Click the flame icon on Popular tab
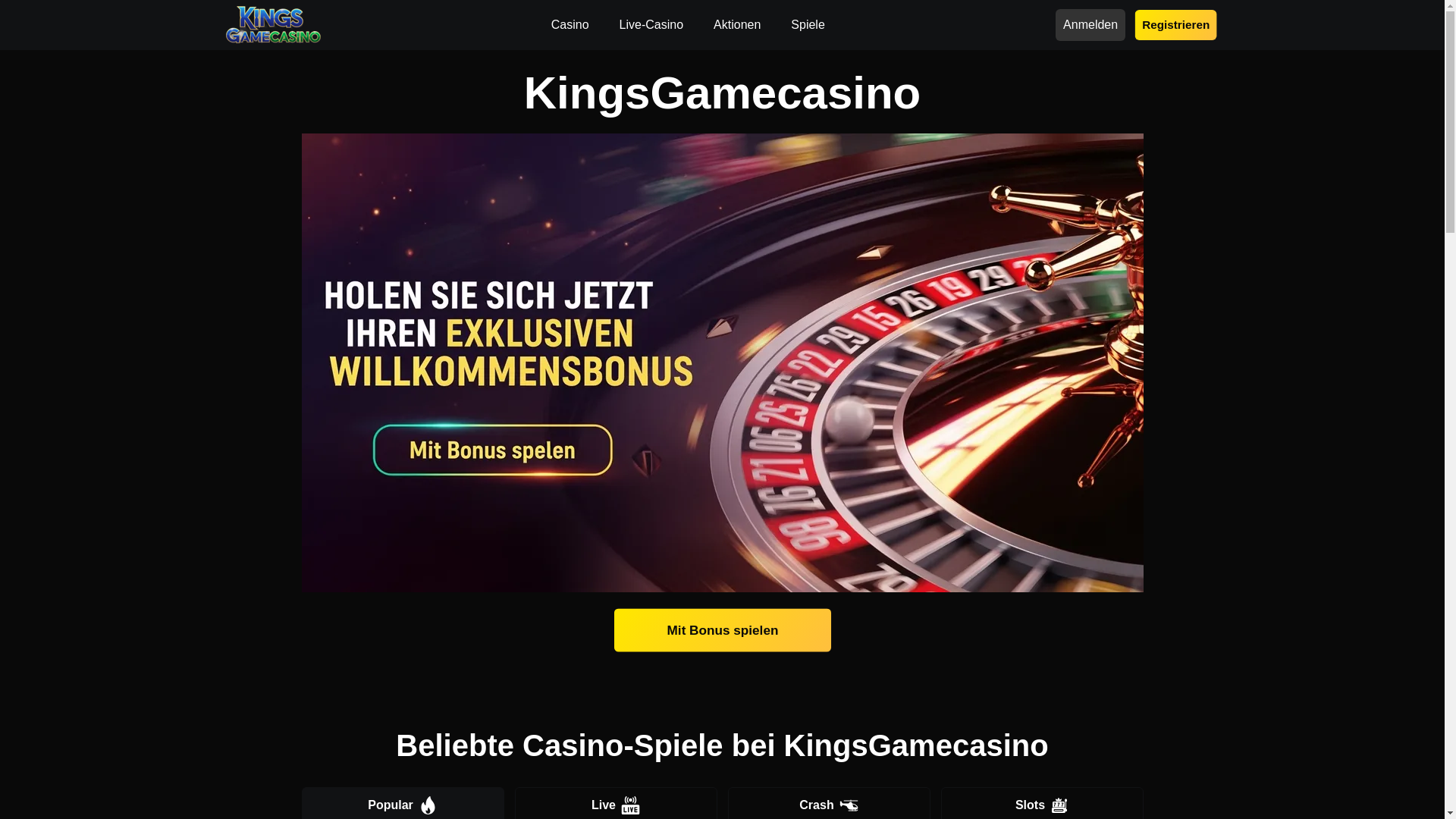 428,805
